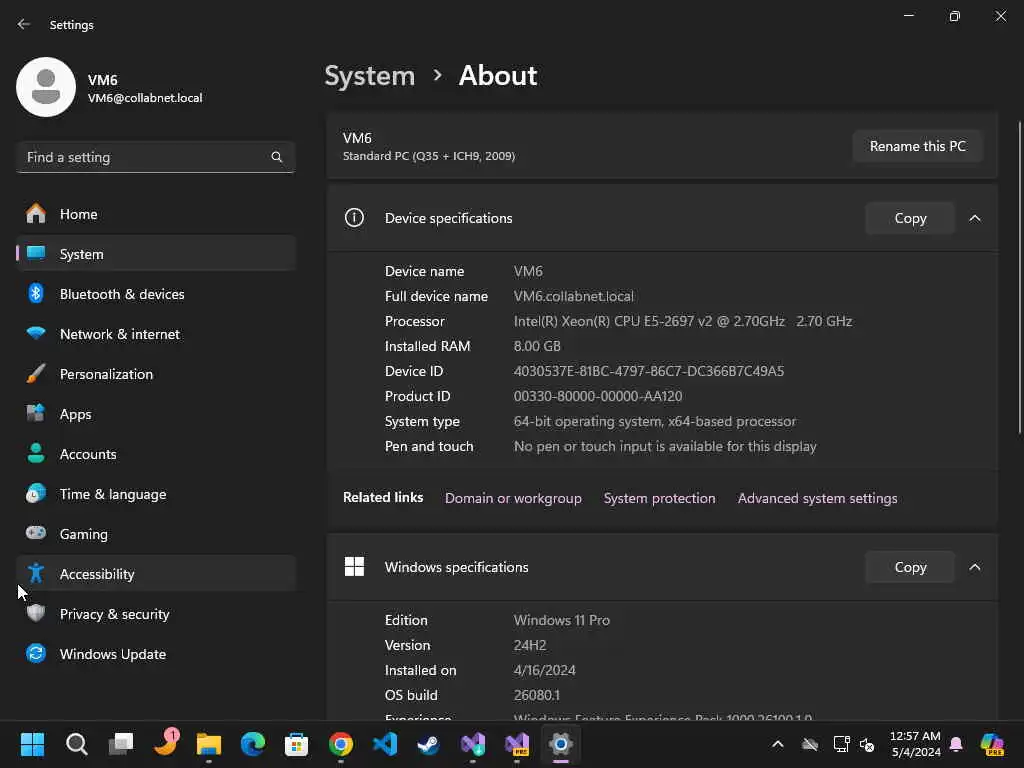Launch Microsoft Edge from the taskbar
The image size is (1024, 768).
(x=253, y=744)
